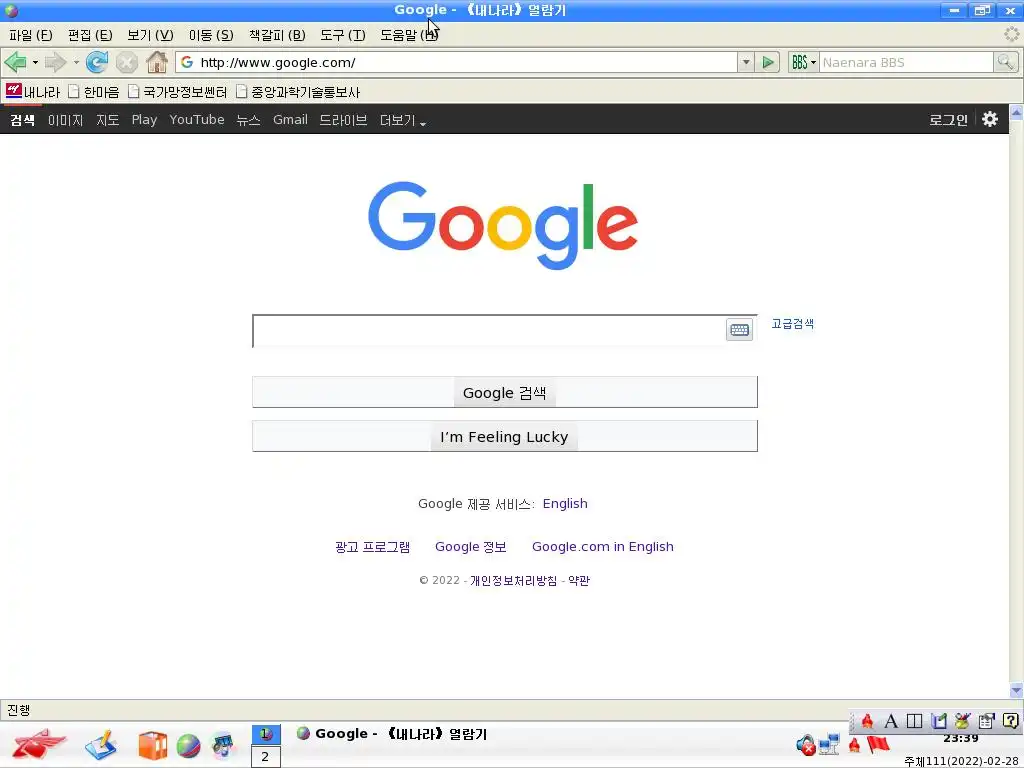Open the 내나라 bookmark
1024x768 pixels.
(x=32, y=91)
